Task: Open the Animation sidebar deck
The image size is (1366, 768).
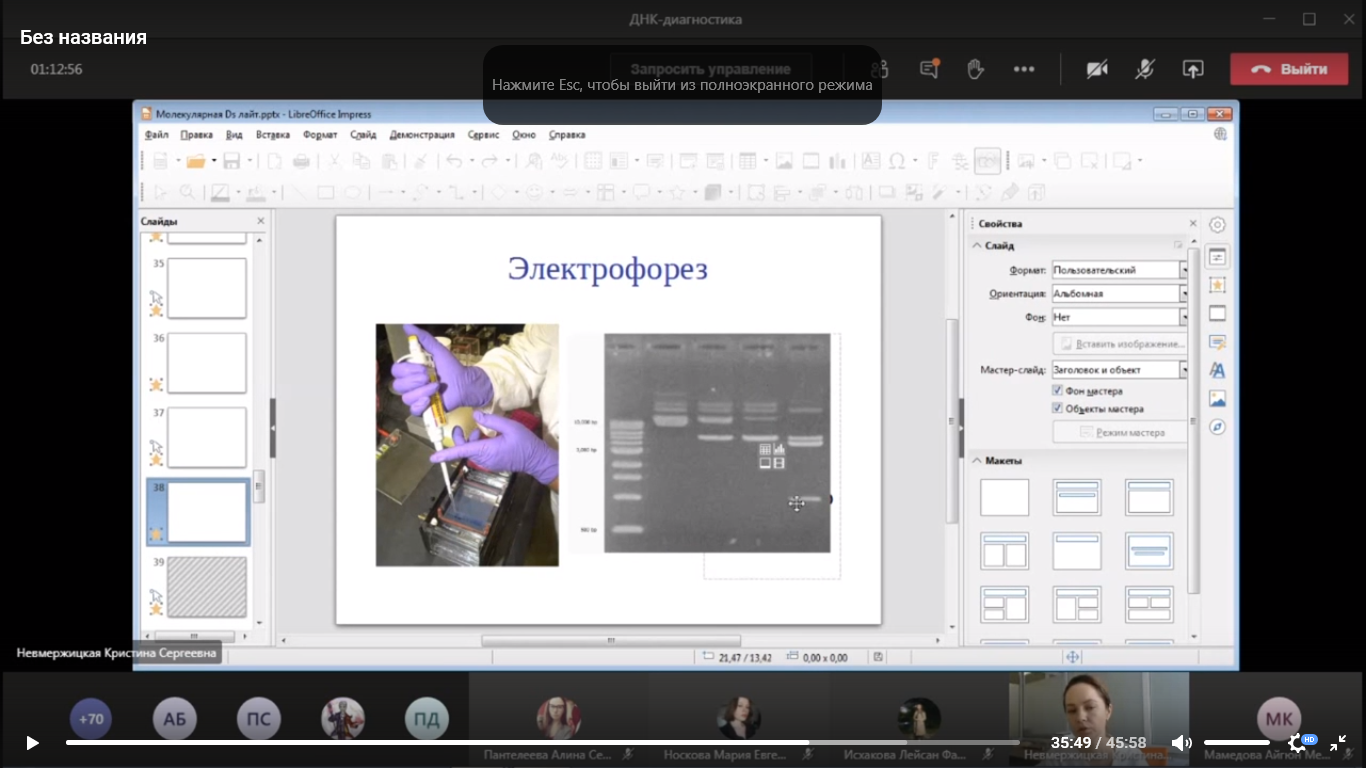Action: 1217,285
